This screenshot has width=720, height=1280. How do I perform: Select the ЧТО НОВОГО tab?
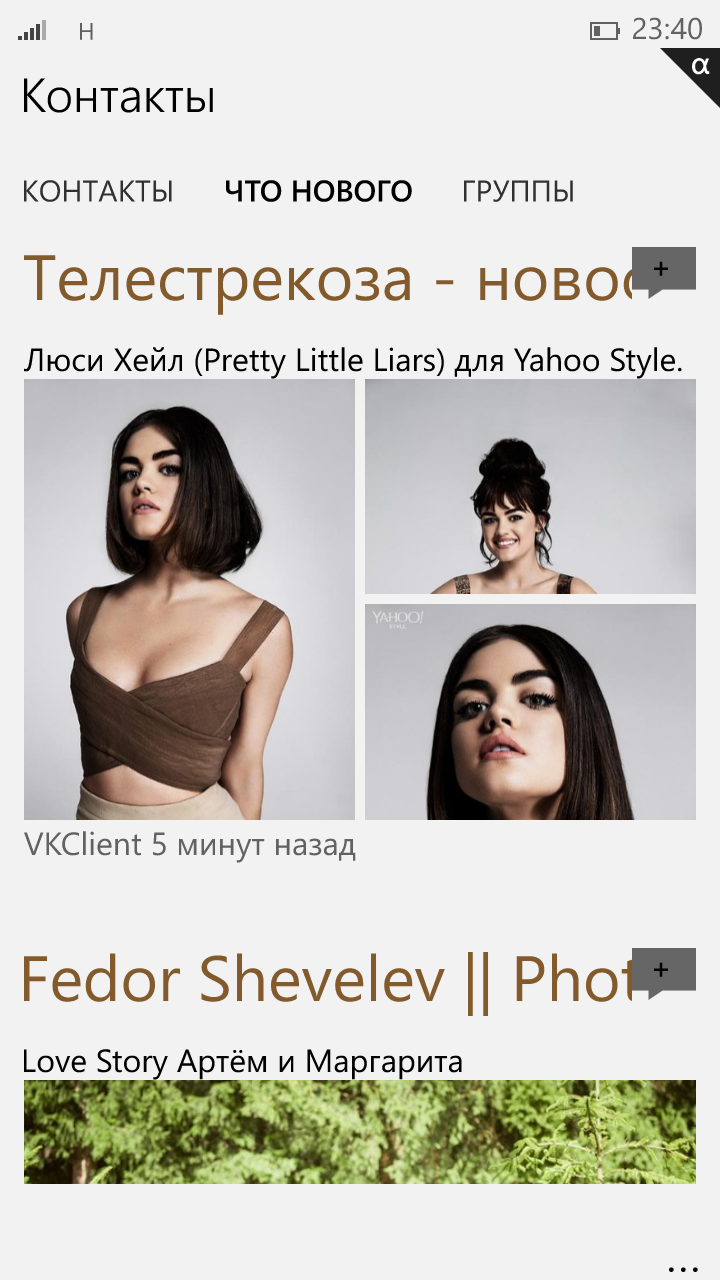(318, 191)
